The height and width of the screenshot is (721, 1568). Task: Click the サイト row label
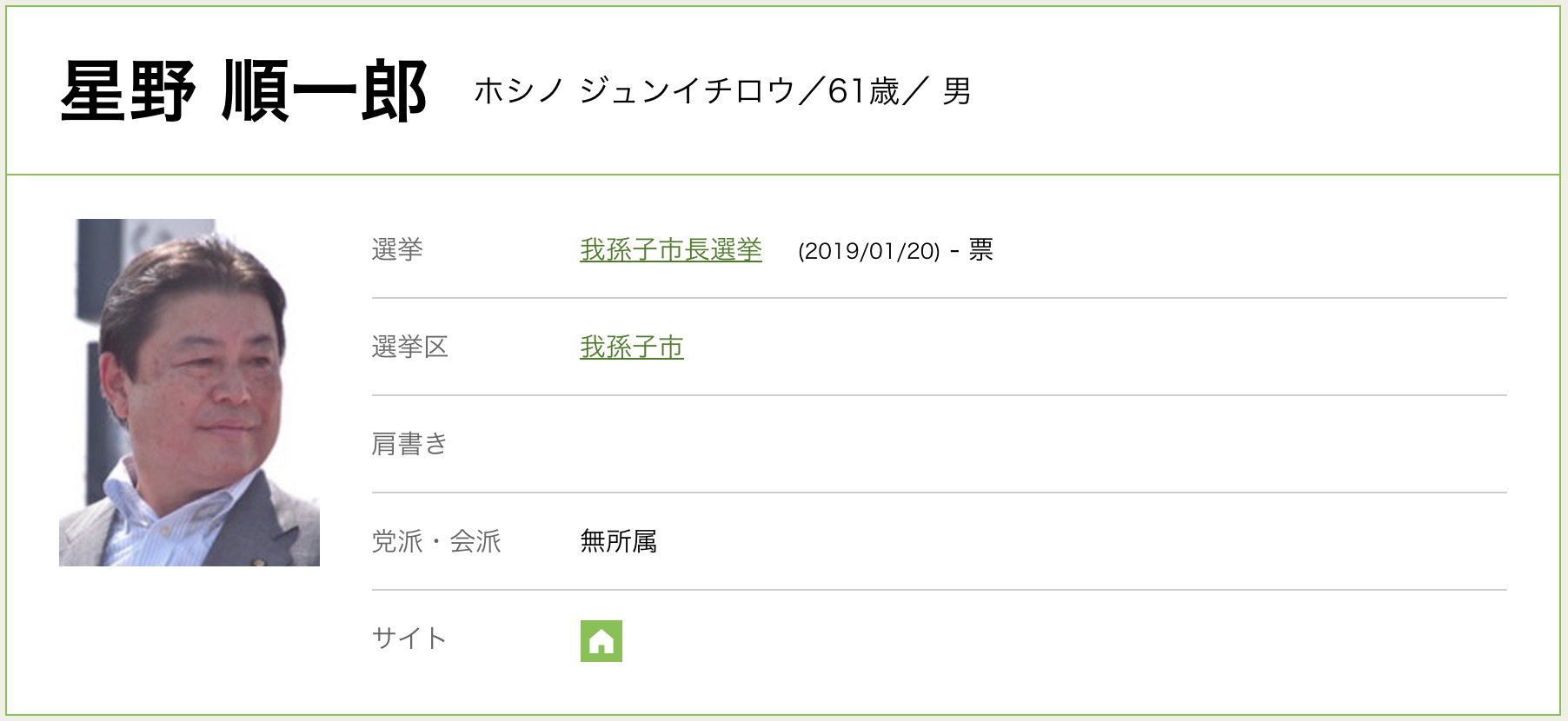coord(409,639)
